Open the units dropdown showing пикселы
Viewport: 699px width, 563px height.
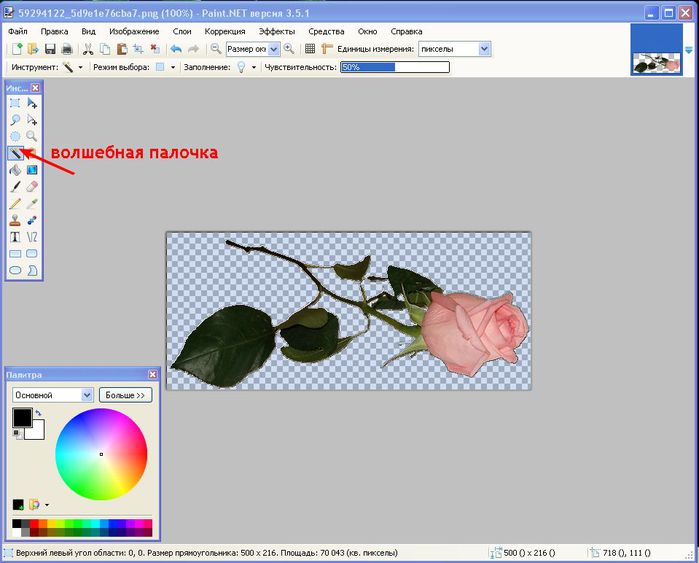[485, 49]
